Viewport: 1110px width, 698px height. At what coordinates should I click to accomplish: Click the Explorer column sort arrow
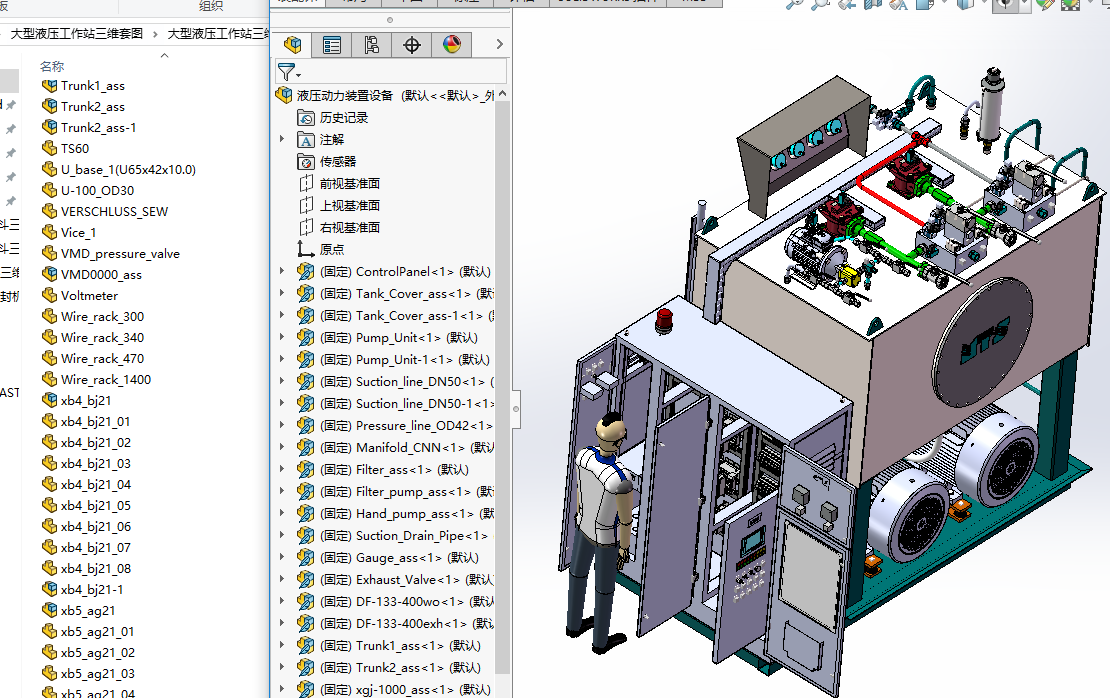pos(164,55)
